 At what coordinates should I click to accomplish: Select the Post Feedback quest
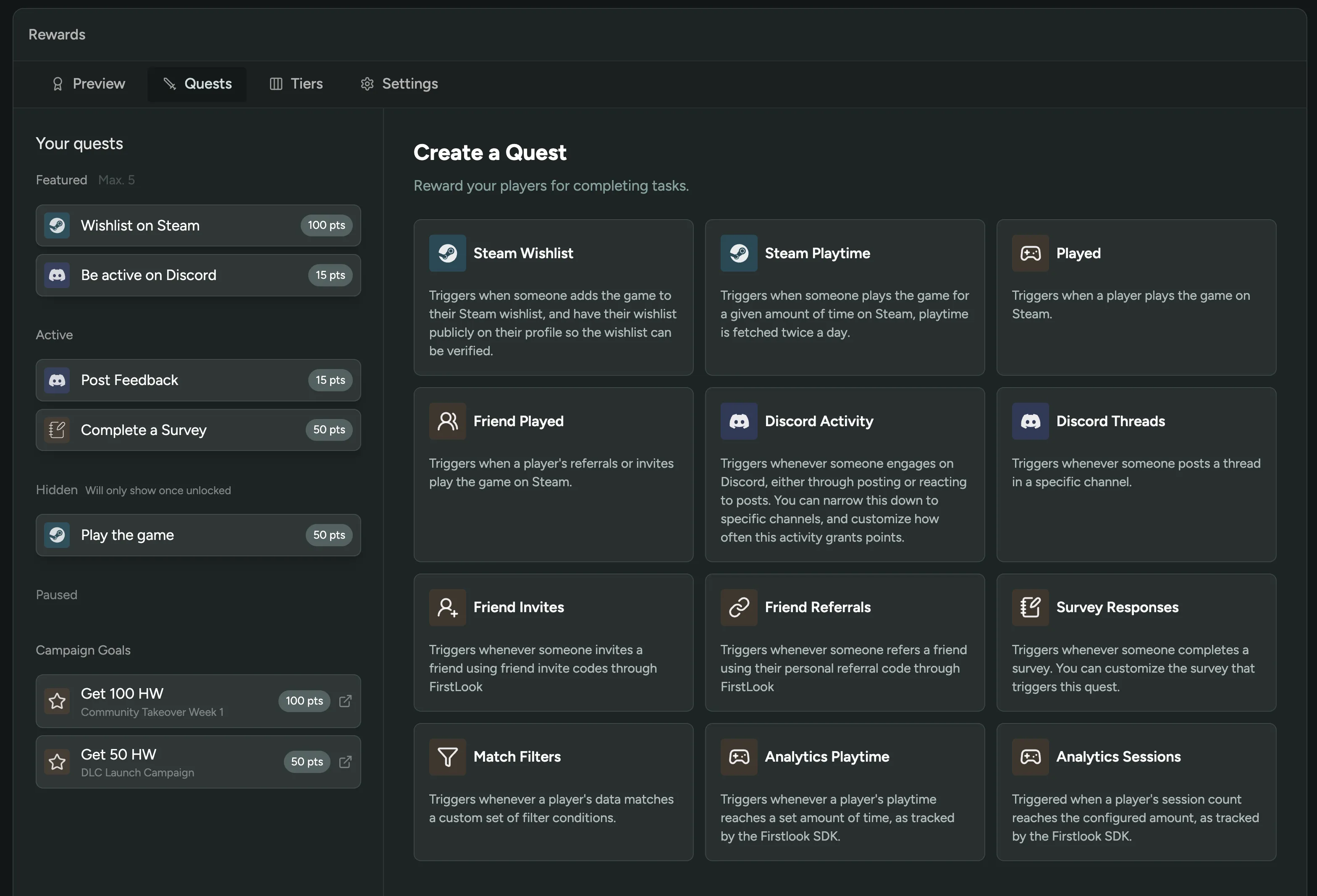[x=198, y=380]
